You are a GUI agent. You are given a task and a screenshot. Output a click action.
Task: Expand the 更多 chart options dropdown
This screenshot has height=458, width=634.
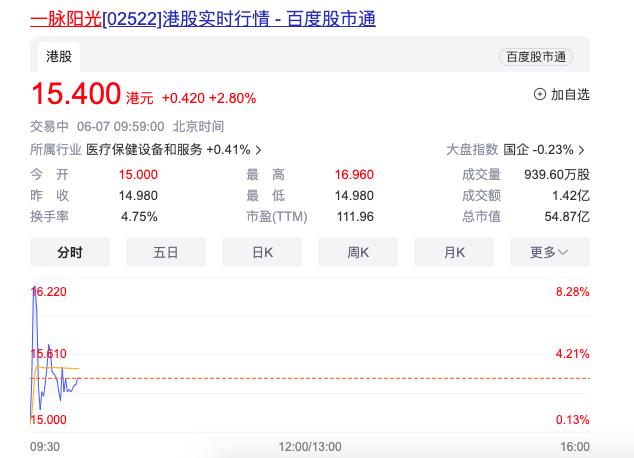tap(549, 252)
